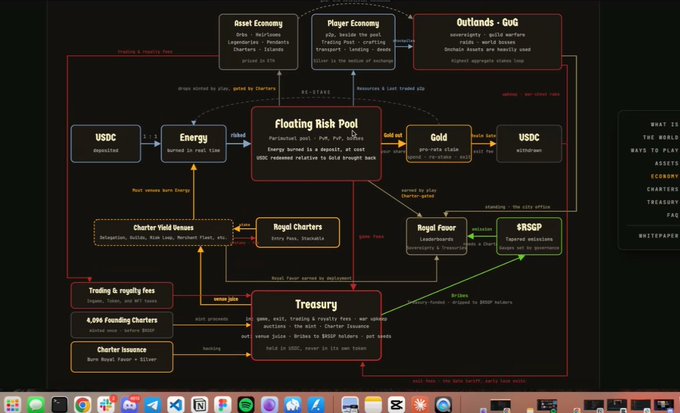Open Notion from the dock

click(199, 405)
